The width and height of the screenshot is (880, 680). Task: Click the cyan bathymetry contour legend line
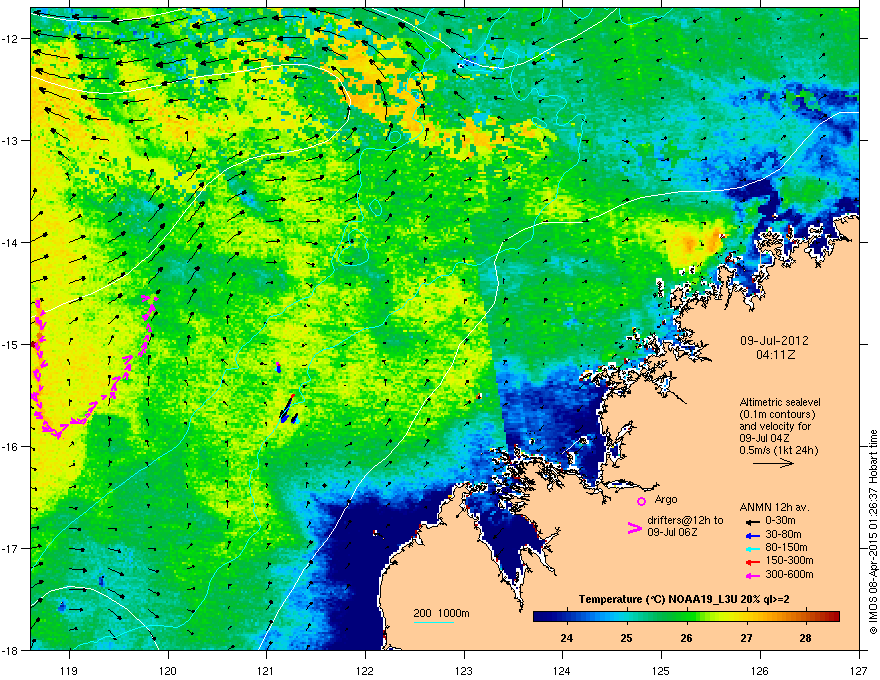tap(433, 622)
